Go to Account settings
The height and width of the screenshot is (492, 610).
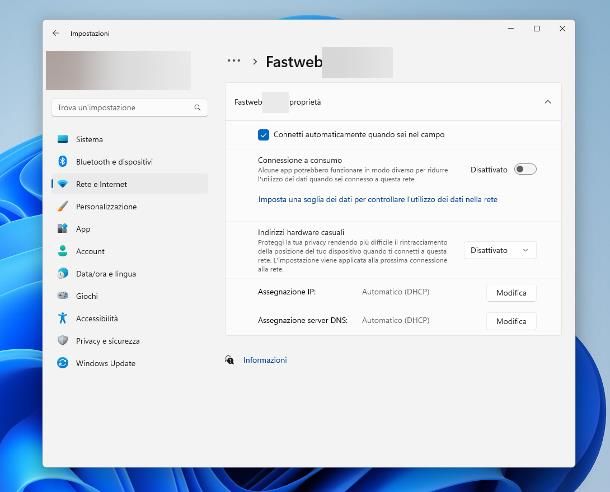coord(130,251)
